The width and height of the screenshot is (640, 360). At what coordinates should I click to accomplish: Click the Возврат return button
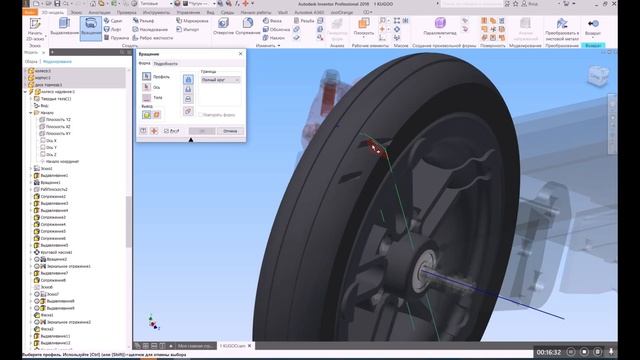593,28
